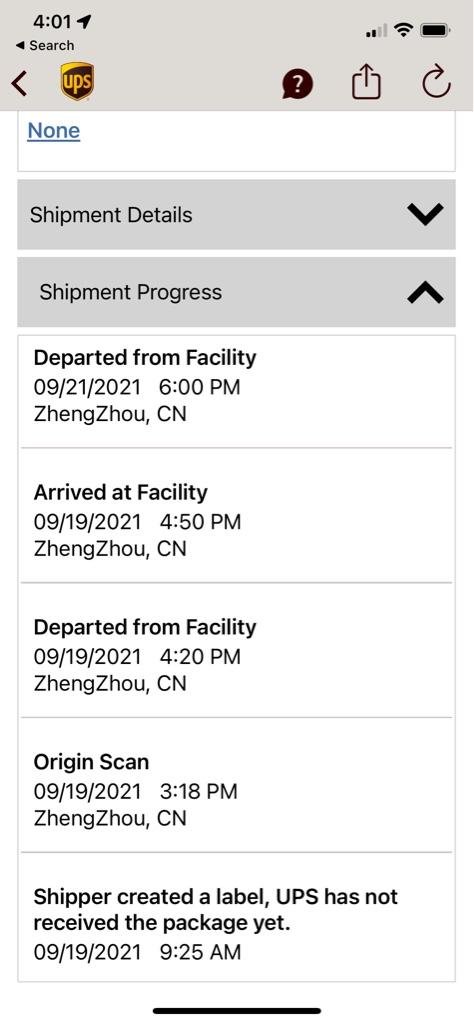The width and height of the screenshot is (474, 1024).
Task: Open the help question mark bubble
Action: (x=297, y=84)
